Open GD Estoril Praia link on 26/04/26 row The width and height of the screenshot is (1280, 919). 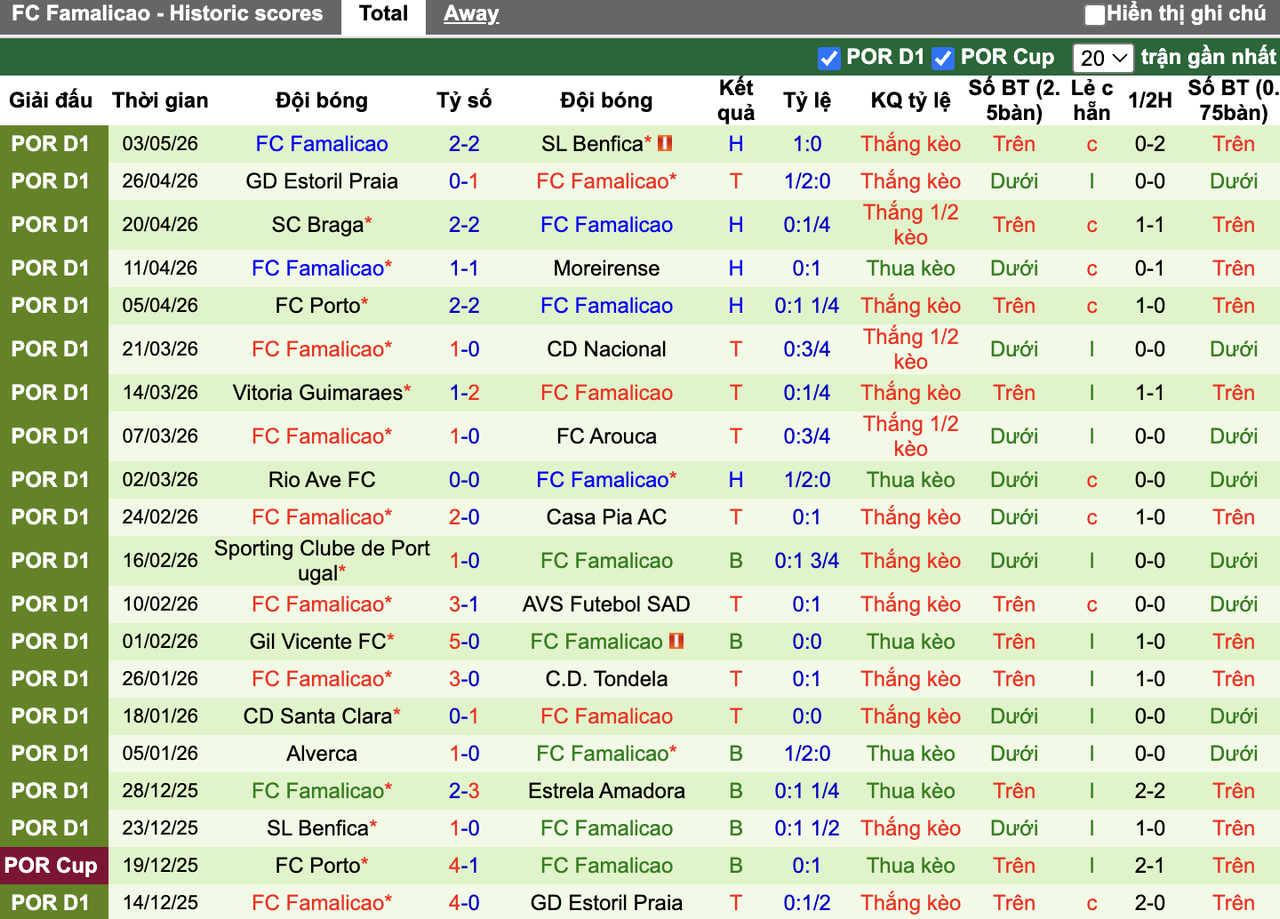click(322, 181)
